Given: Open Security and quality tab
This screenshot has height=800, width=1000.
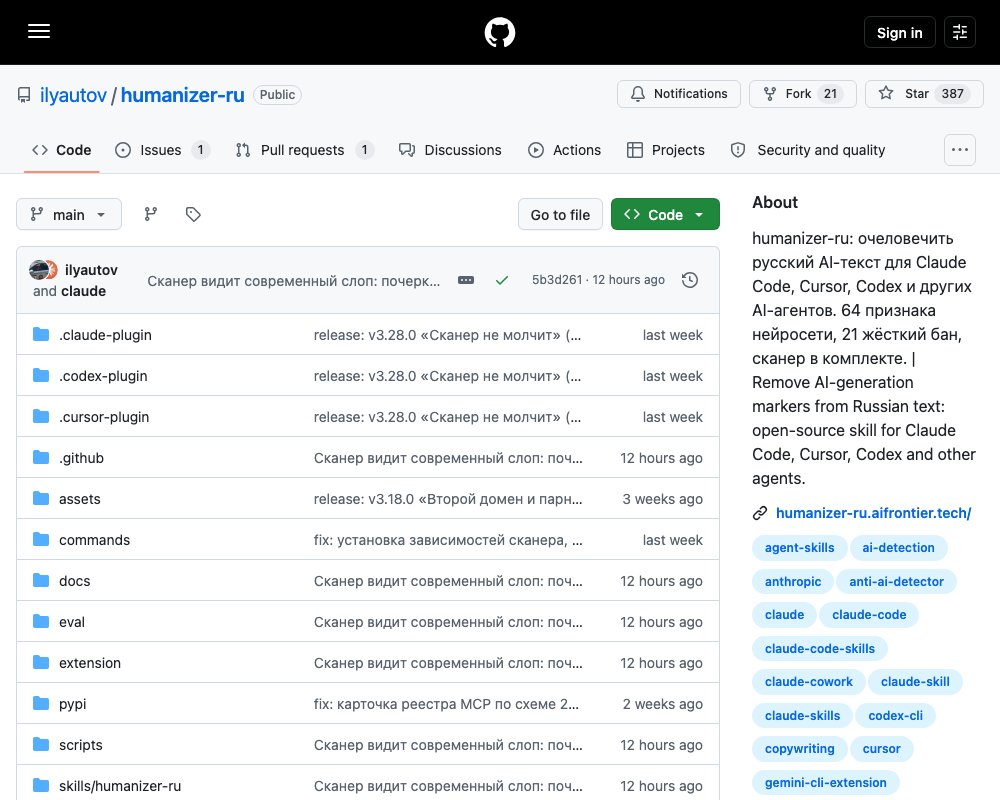Looking at the screenshot, I should click(x=808, y=150).
